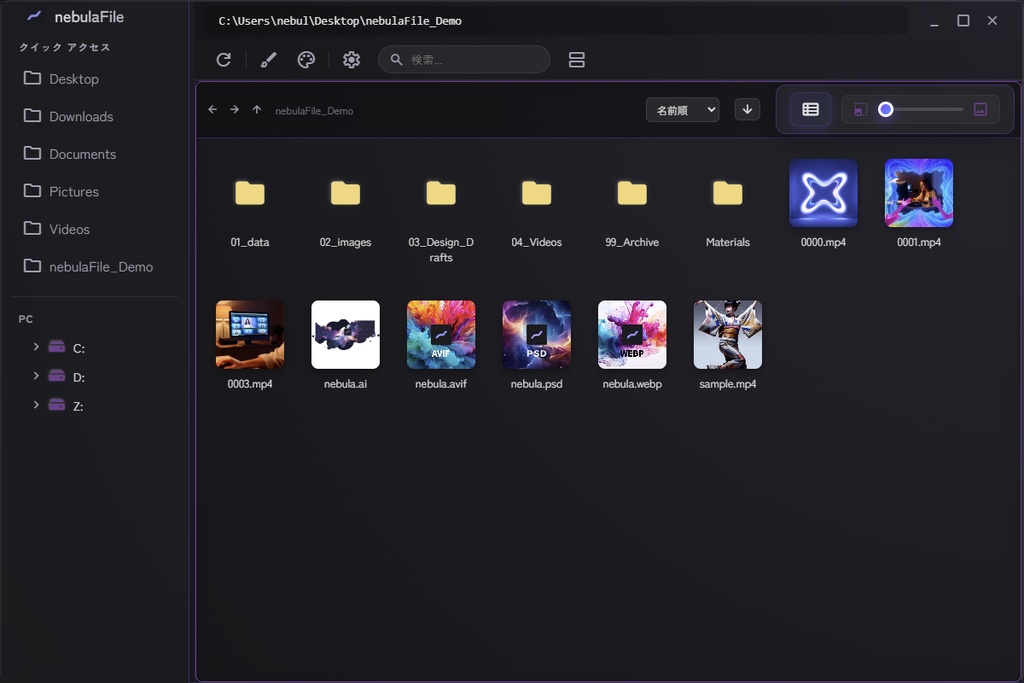Reverse sort direction with down arrow button

(x=747, y=109)
